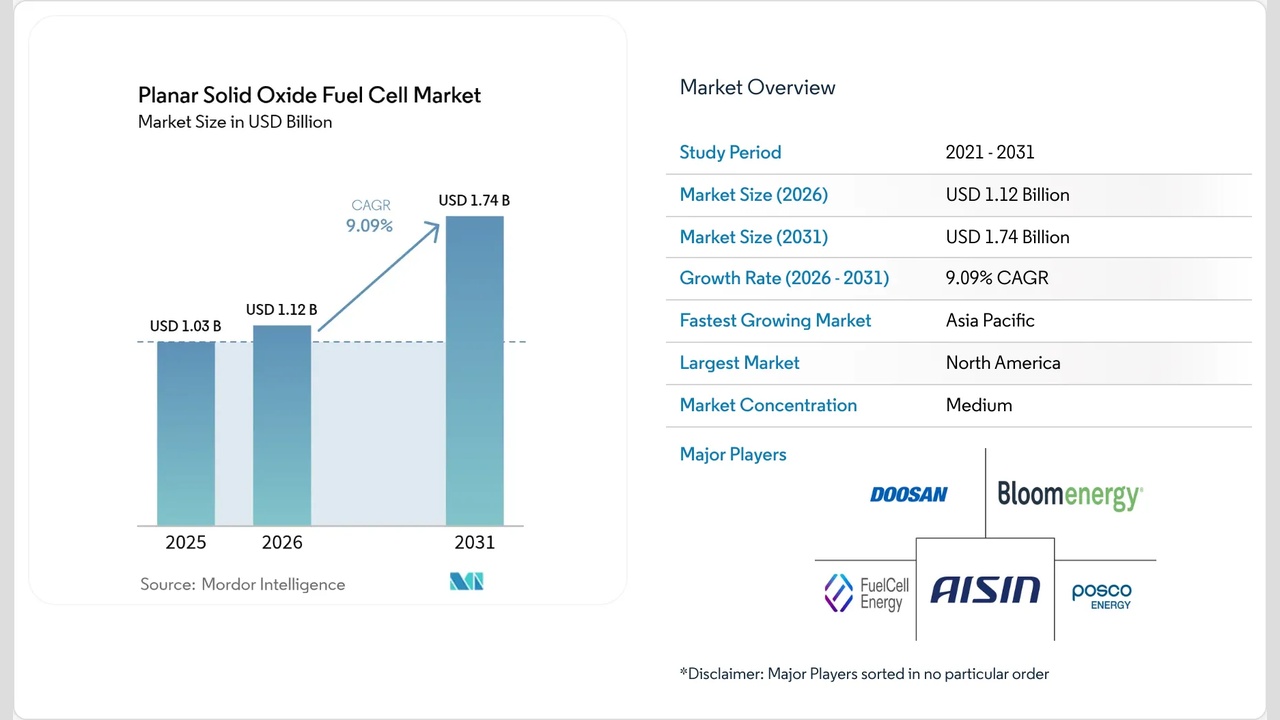
Task: Open the Study Period link
Action: point(730,152)
